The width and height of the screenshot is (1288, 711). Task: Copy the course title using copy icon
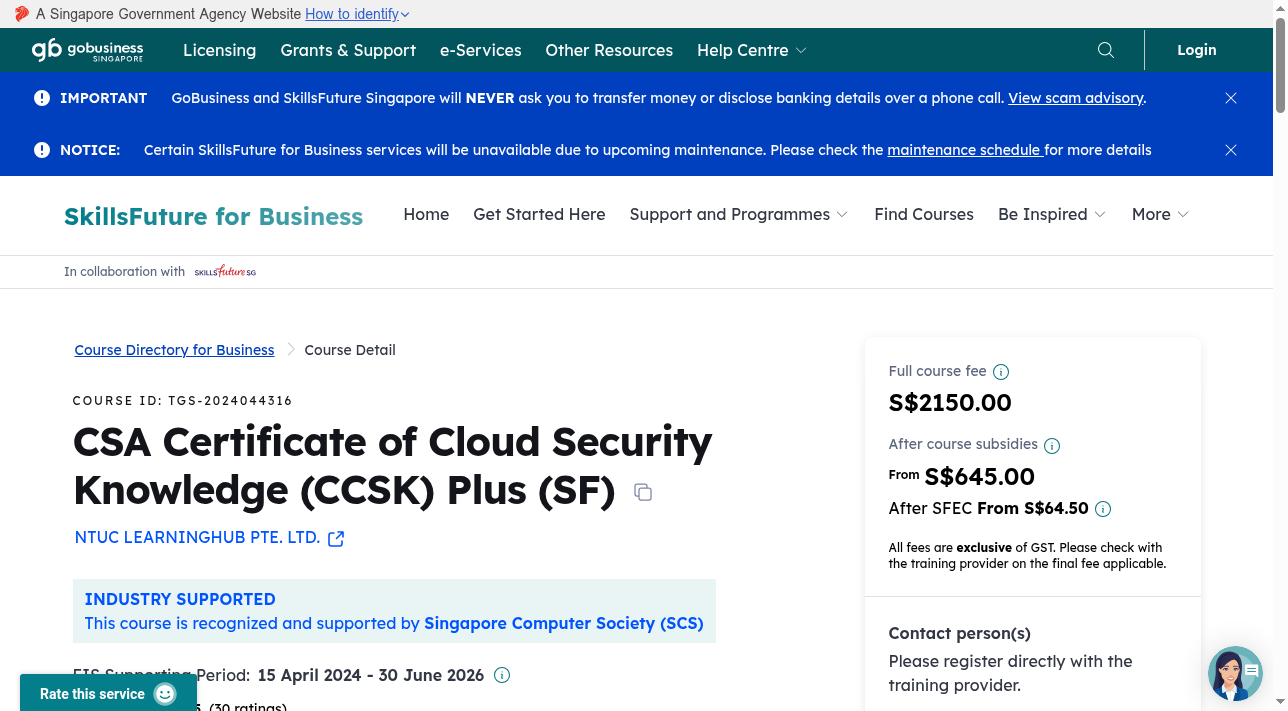pos(643,492)
